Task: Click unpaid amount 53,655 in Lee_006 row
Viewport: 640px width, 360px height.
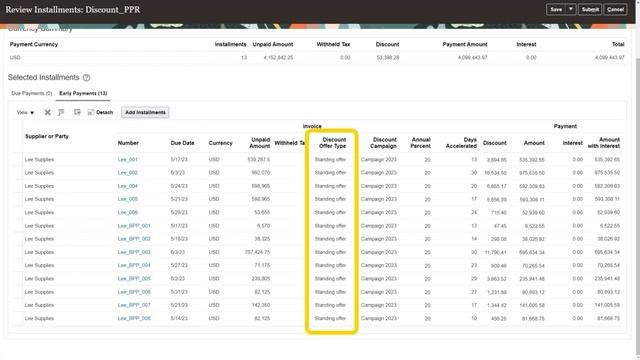Action: [262, 213]
